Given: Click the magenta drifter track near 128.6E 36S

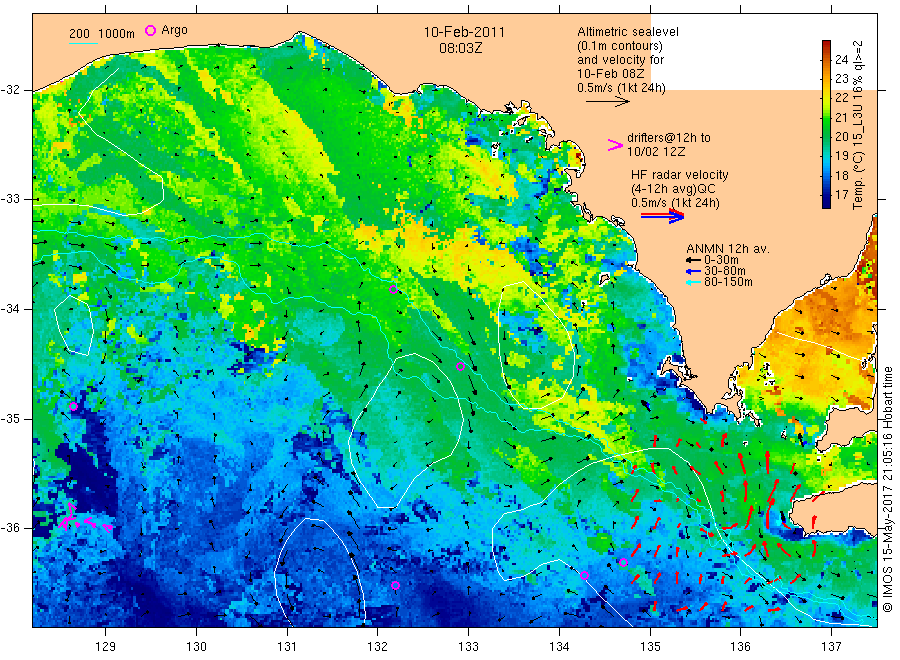Looking at the screenshot, I should tap(84, 518).
